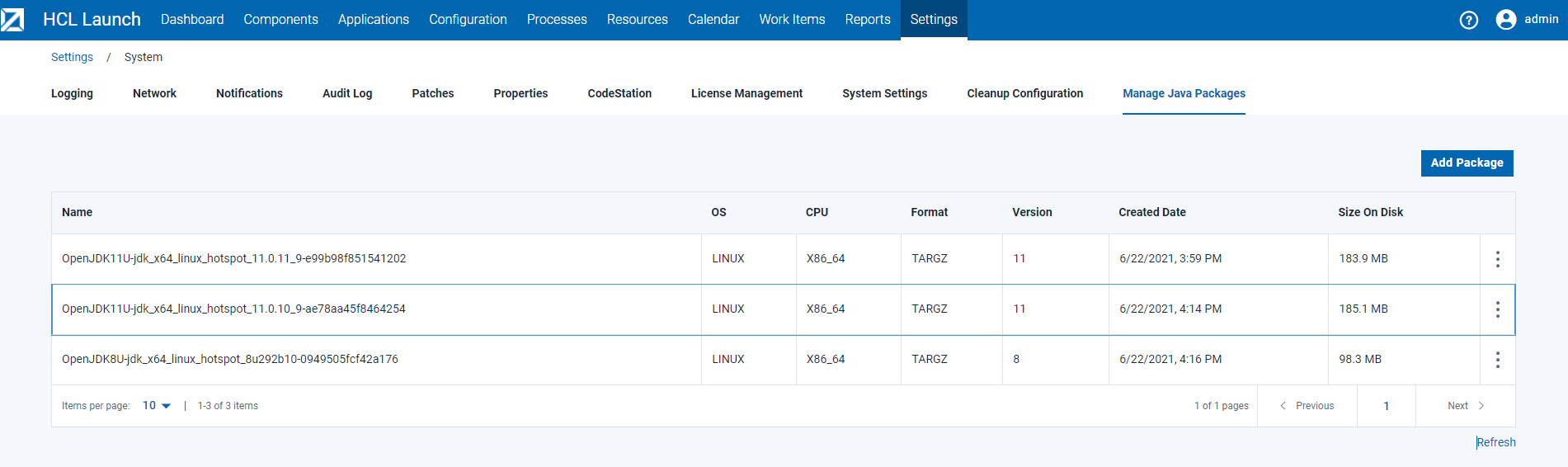
Task: Click the HCL Launch logo icon
Action: pos(12,20)
